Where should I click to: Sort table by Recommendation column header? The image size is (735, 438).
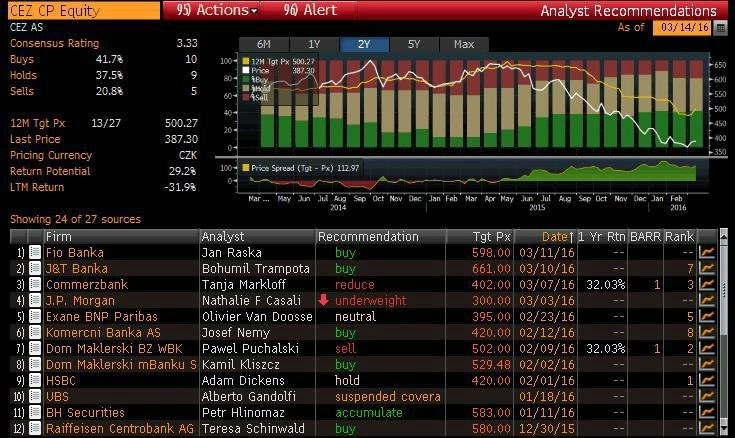pos(381,236)
